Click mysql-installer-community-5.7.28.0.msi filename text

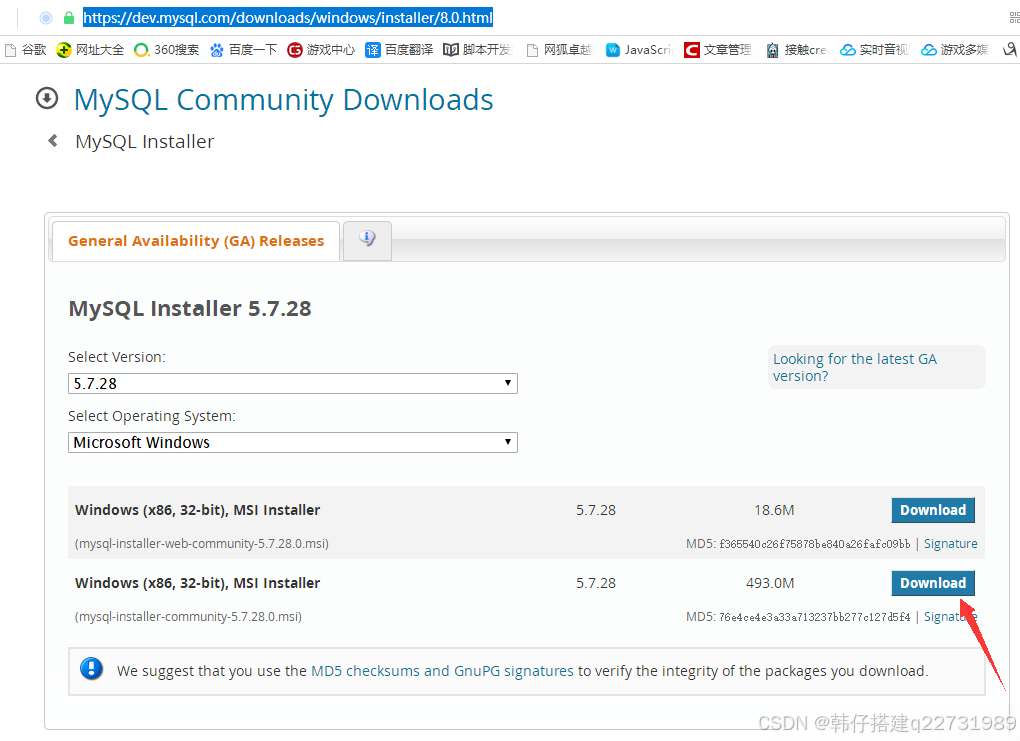point(188,617)
